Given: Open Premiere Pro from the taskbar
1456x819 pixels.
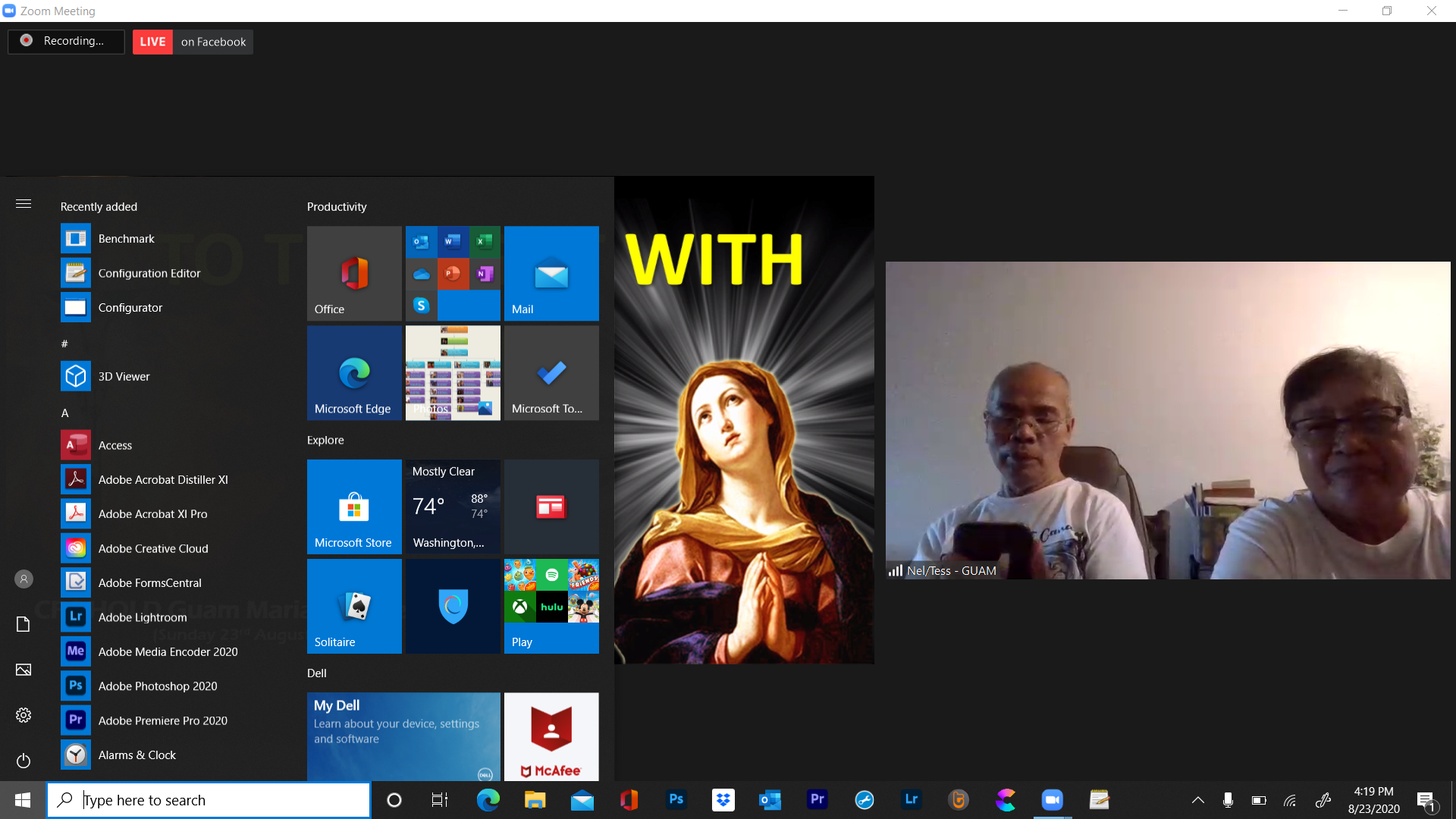Looking at the screenshot, I should pos(817,800).
